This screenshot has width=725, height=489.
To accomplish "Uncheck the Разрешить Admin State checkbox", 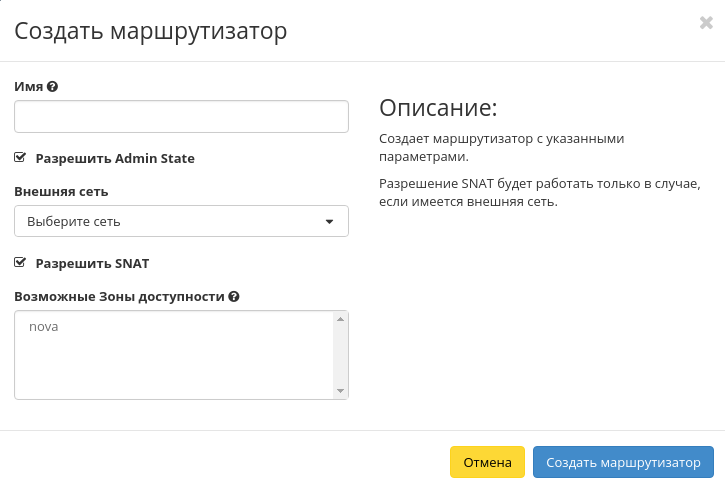I will point(20,158).
